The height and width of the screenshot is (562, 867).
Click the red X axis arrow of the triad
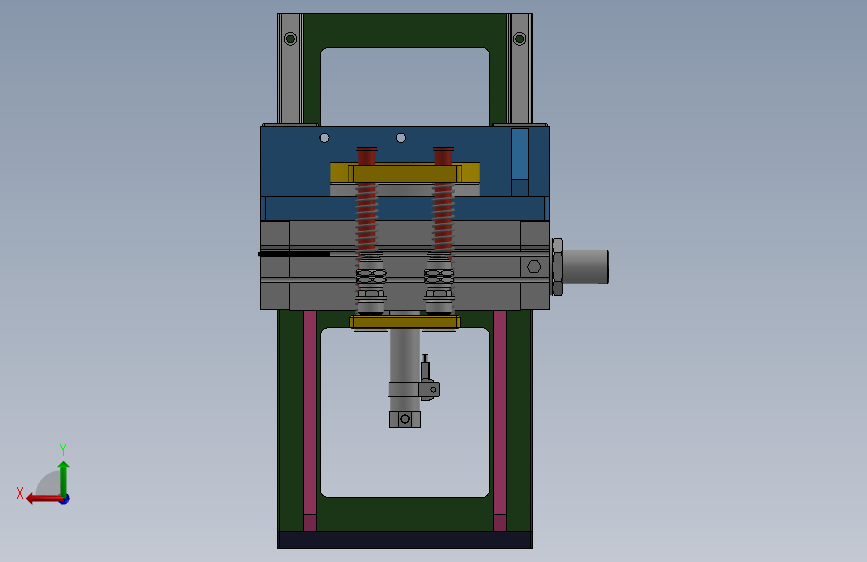click(43, 499)
